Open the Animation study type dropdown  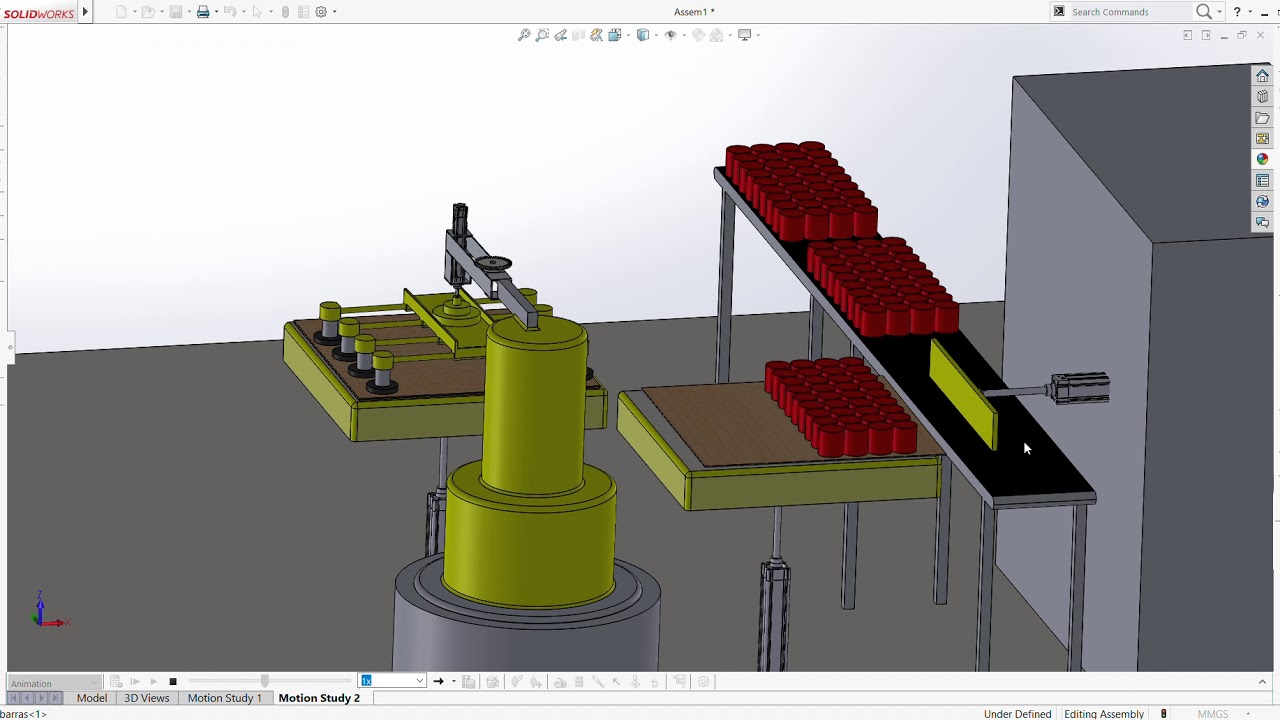tap(54, 683)
